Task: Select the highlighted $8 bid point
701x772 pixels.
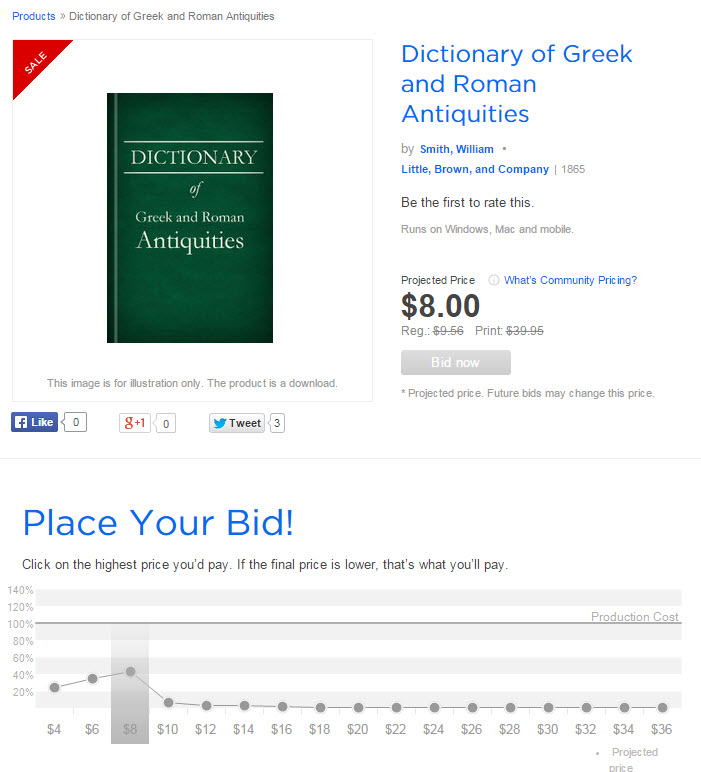Action: click(x=130, y=672)
